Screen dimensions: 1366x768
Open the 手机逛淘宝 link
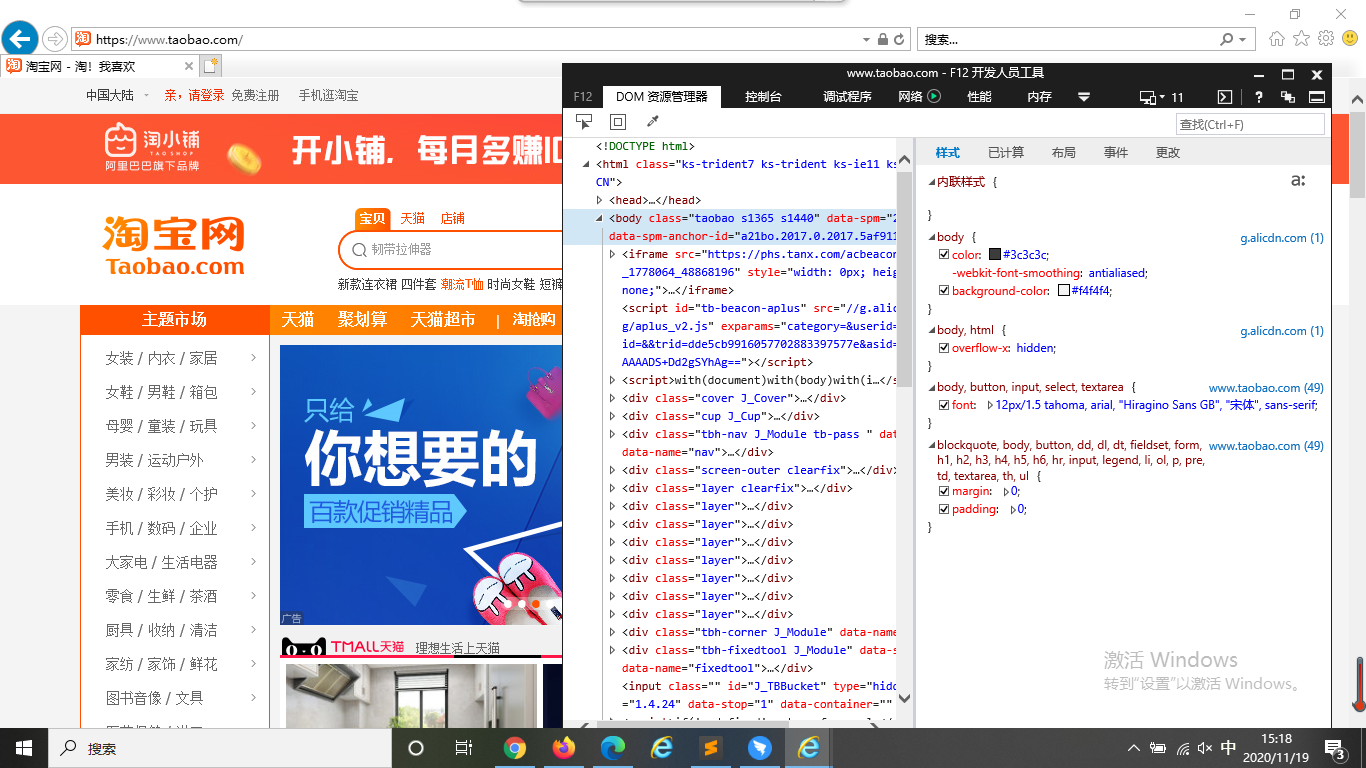328,96
